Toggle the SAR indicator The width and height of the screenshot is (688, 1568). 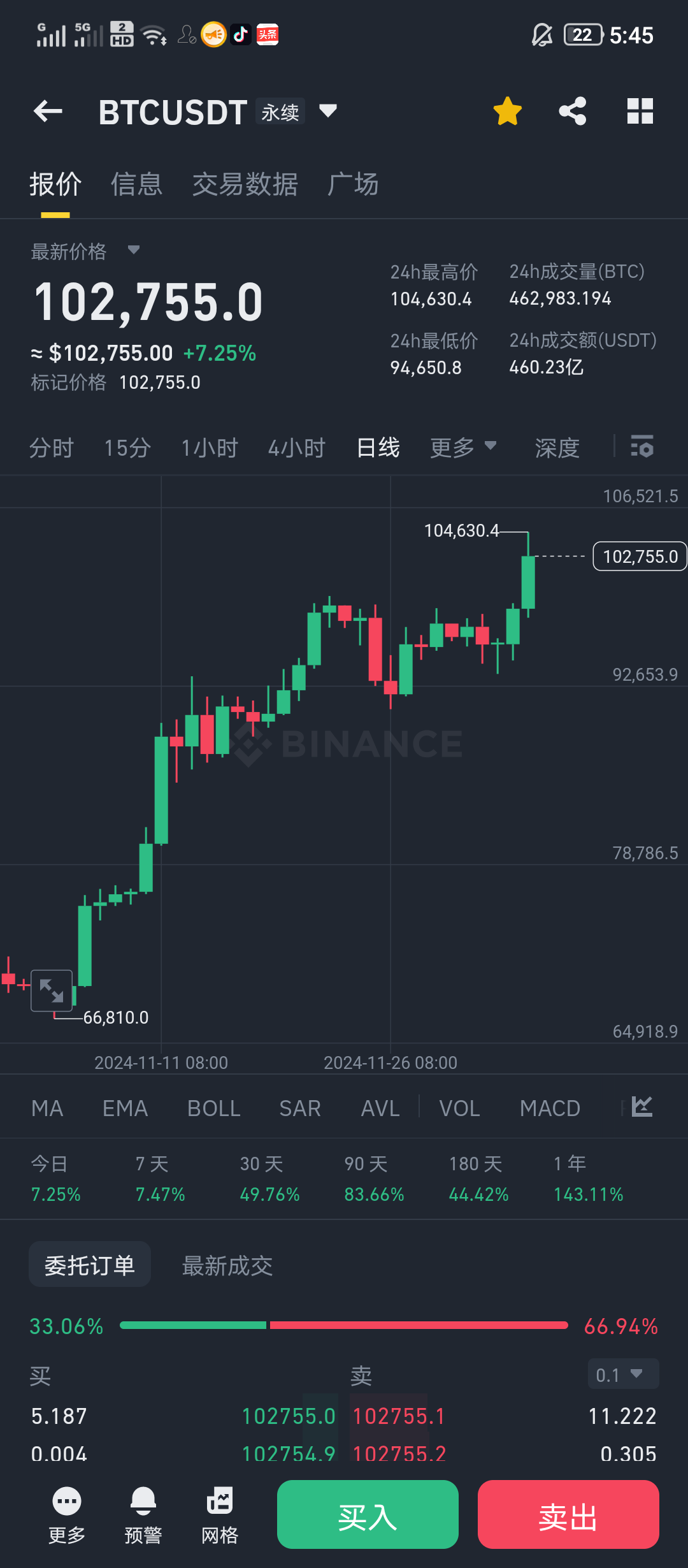pyautogui.click(x=300, y=1108)
